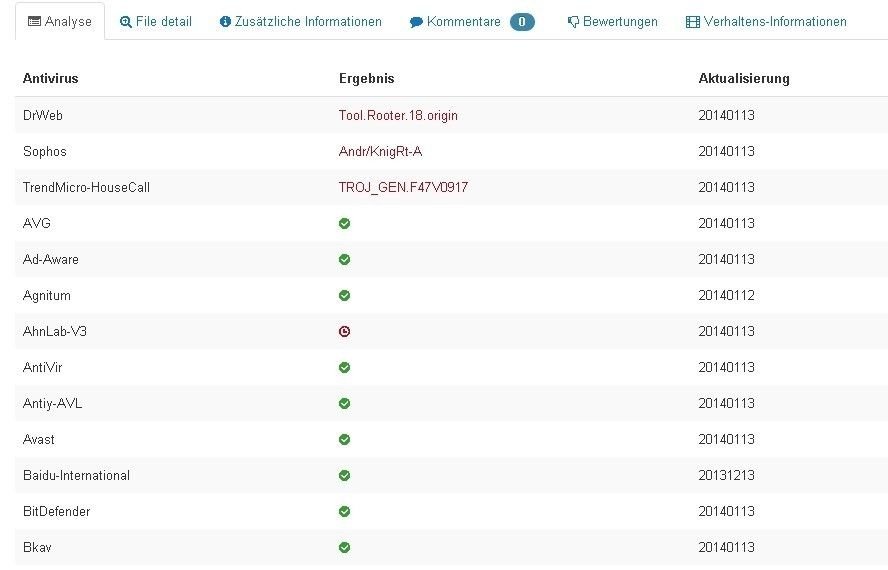Click the update date in Antiy-AVL row
The image size is (888, 570).
[x=727, y=403]
